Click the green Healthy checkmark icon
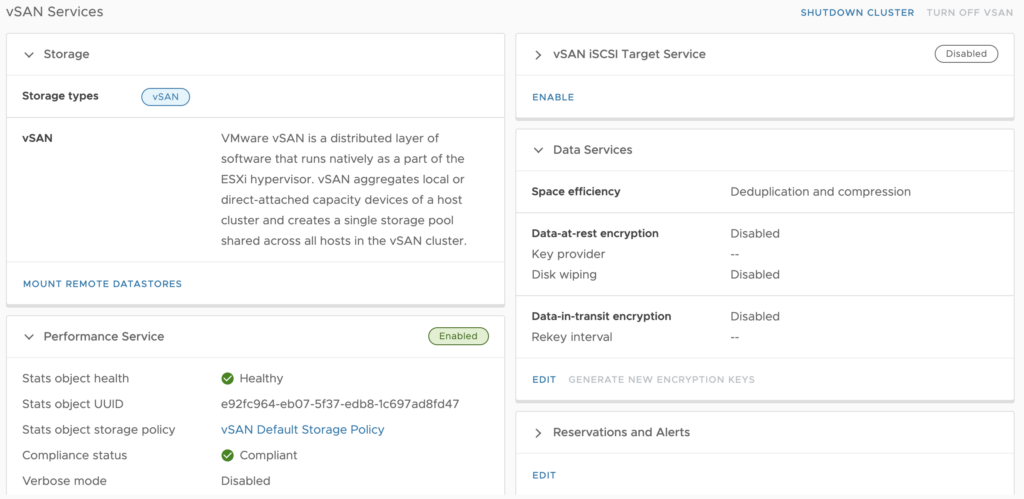 tap(227, 378)
